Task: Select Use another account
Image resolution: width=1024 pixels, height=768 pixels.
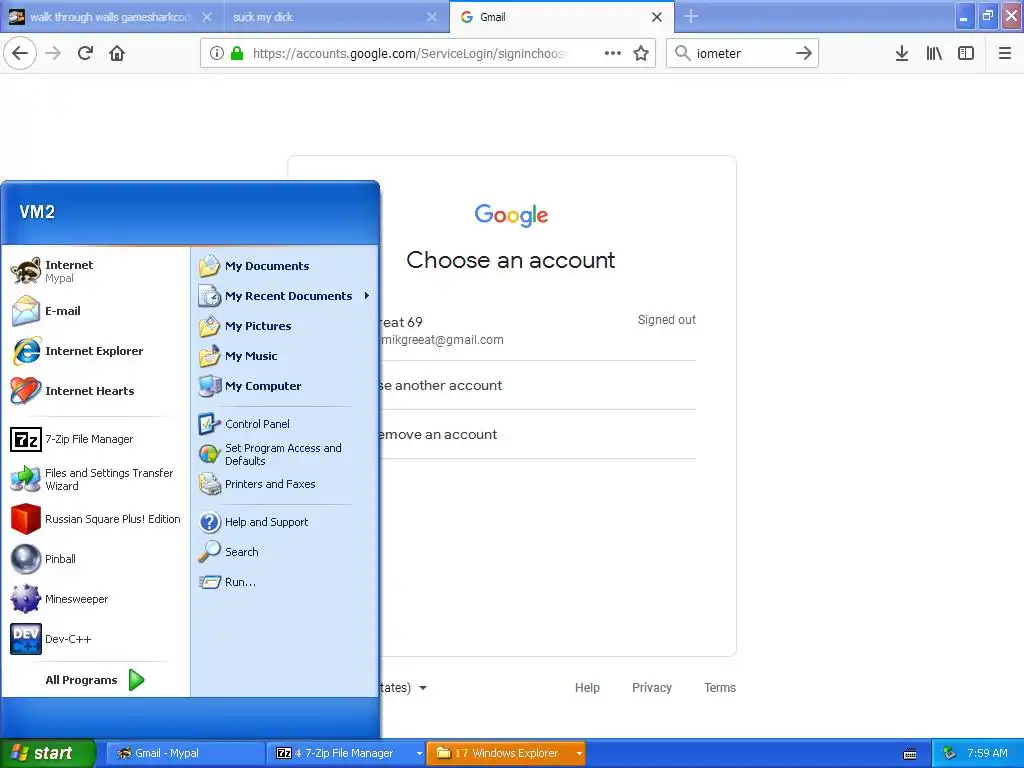Action: [538, 385]
